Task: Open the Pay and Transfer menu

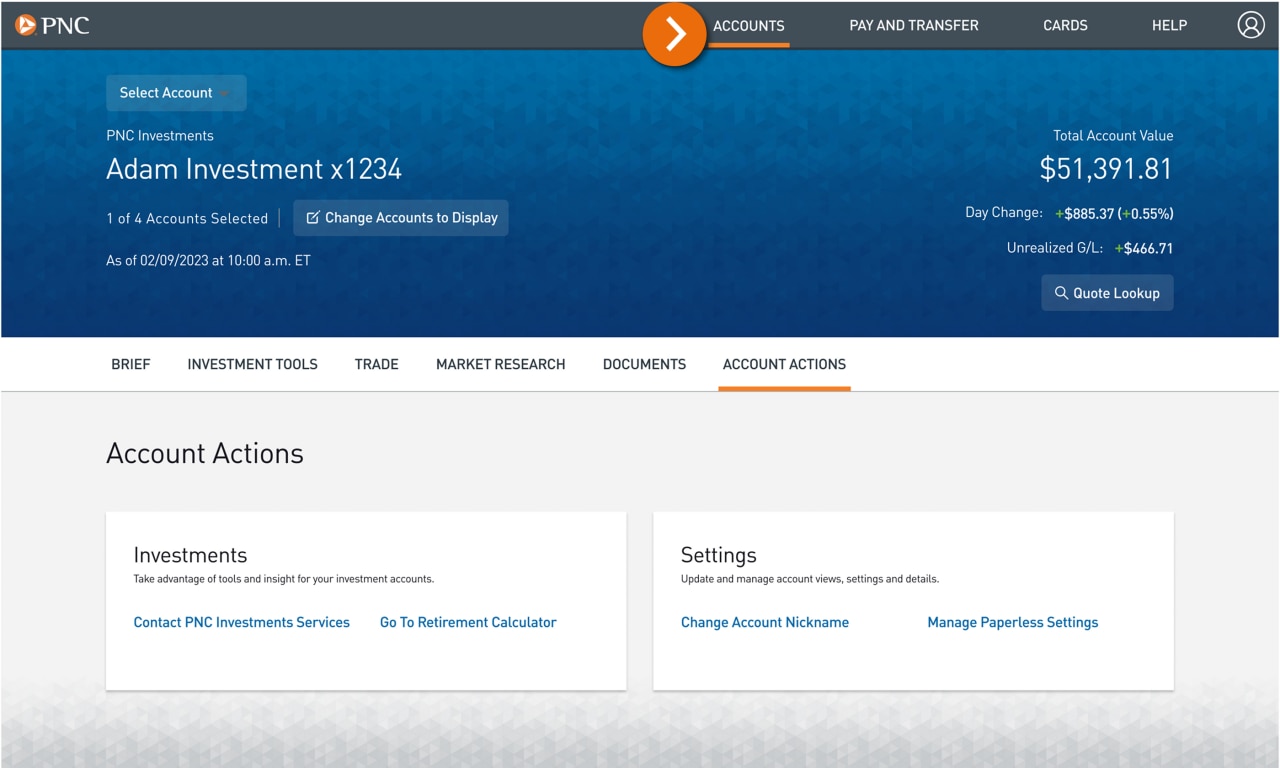Action: point(913,25)
